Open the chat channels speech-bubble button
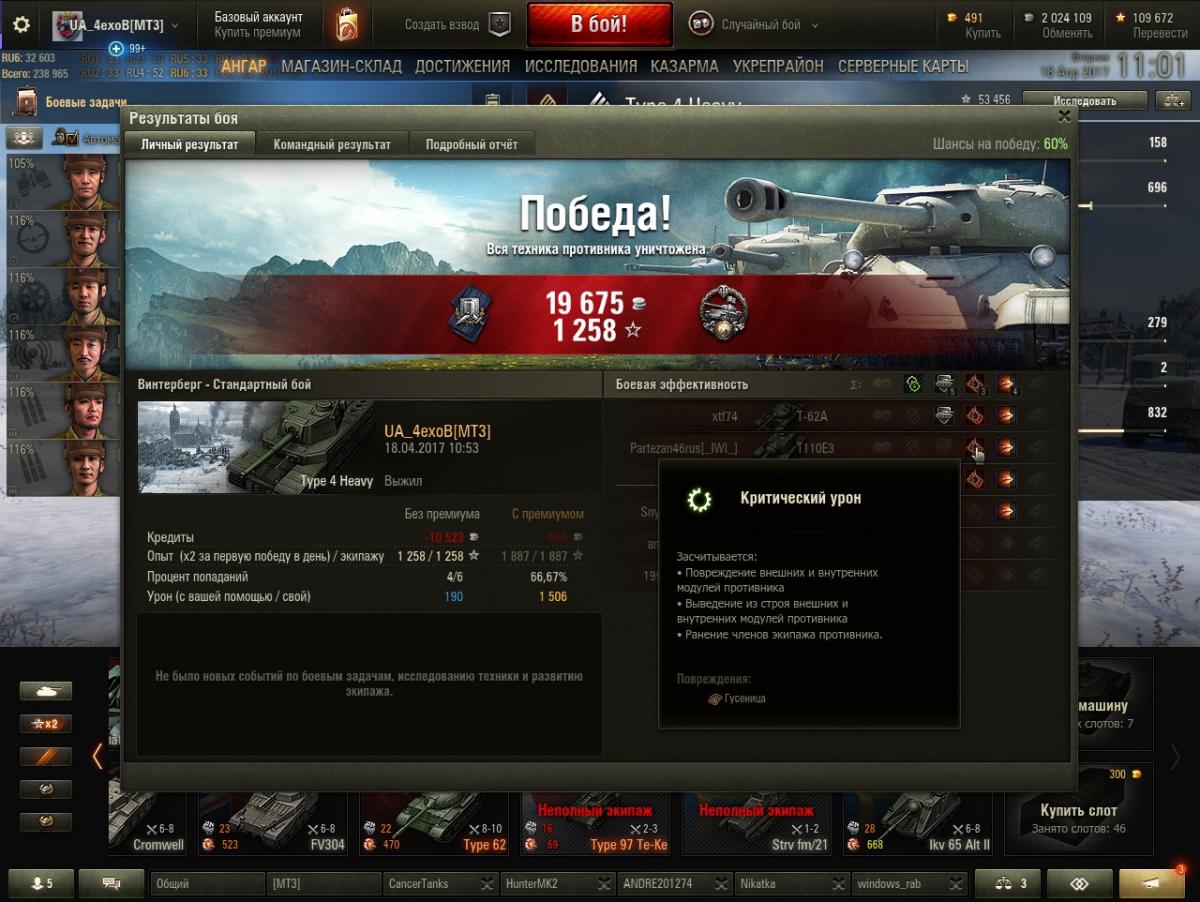Screen dimensions: 1200x902 point(112,884)
